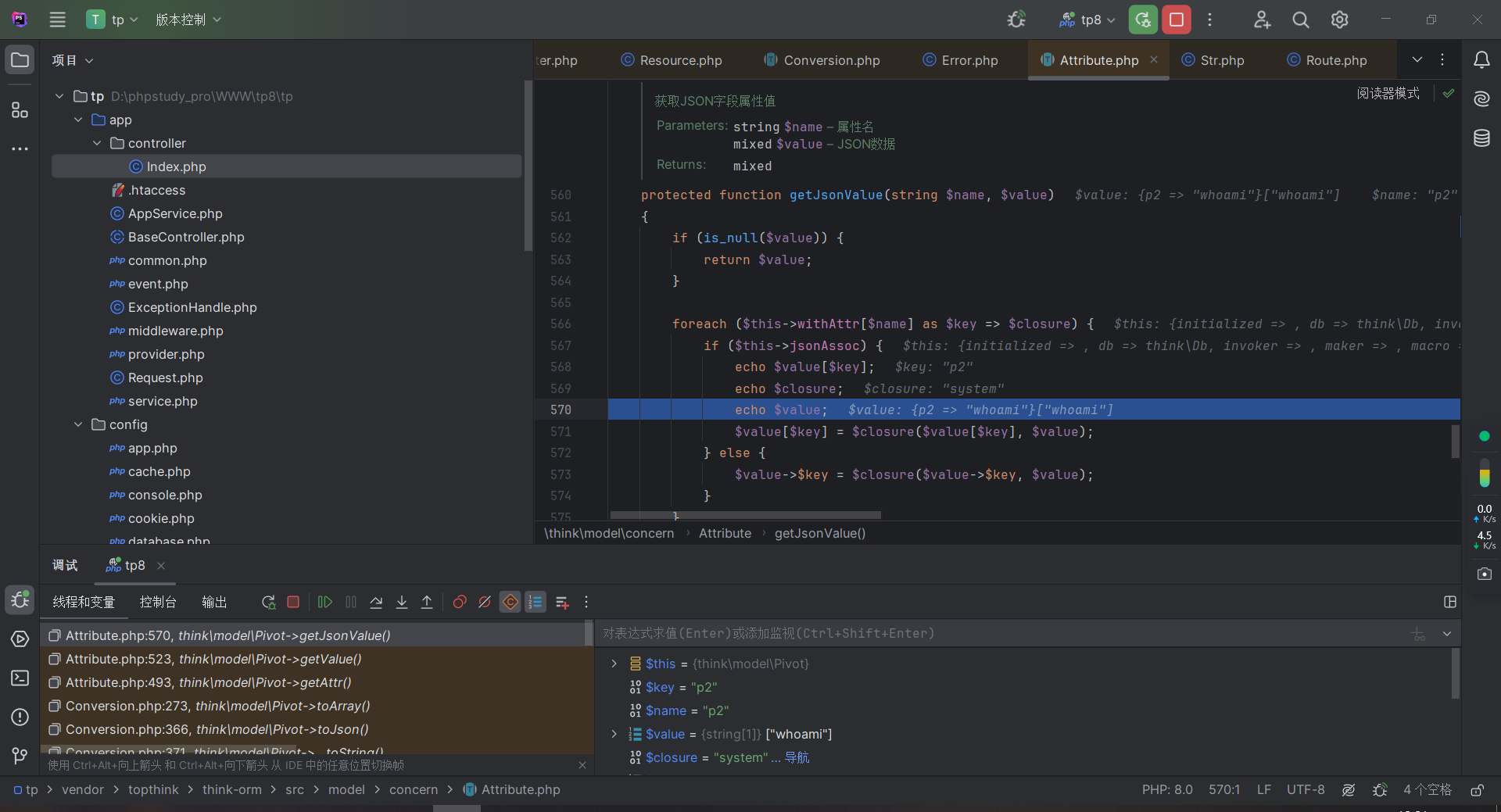This screenshot has width=1501, height=812.
Task: Click the Step Into debug icon
Action: pyautogui.click(x=402, y=602)
